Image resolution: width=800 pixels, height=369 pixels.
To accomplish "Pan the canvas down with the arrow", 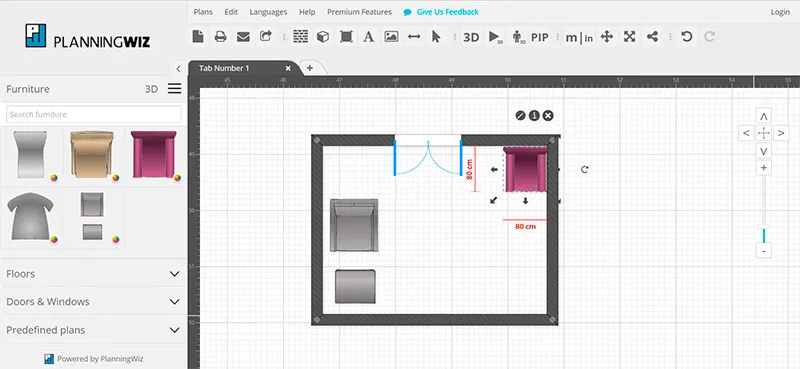I will coord(764,151).
